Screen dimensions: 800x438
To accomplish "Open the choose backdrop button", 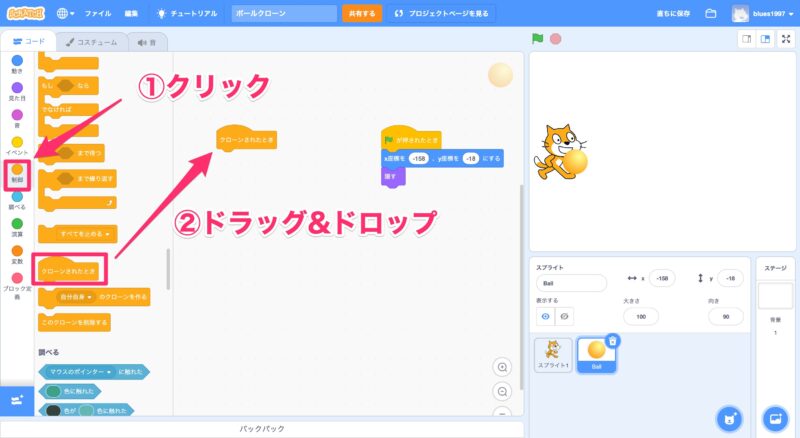I will click(x=774, y=418).
